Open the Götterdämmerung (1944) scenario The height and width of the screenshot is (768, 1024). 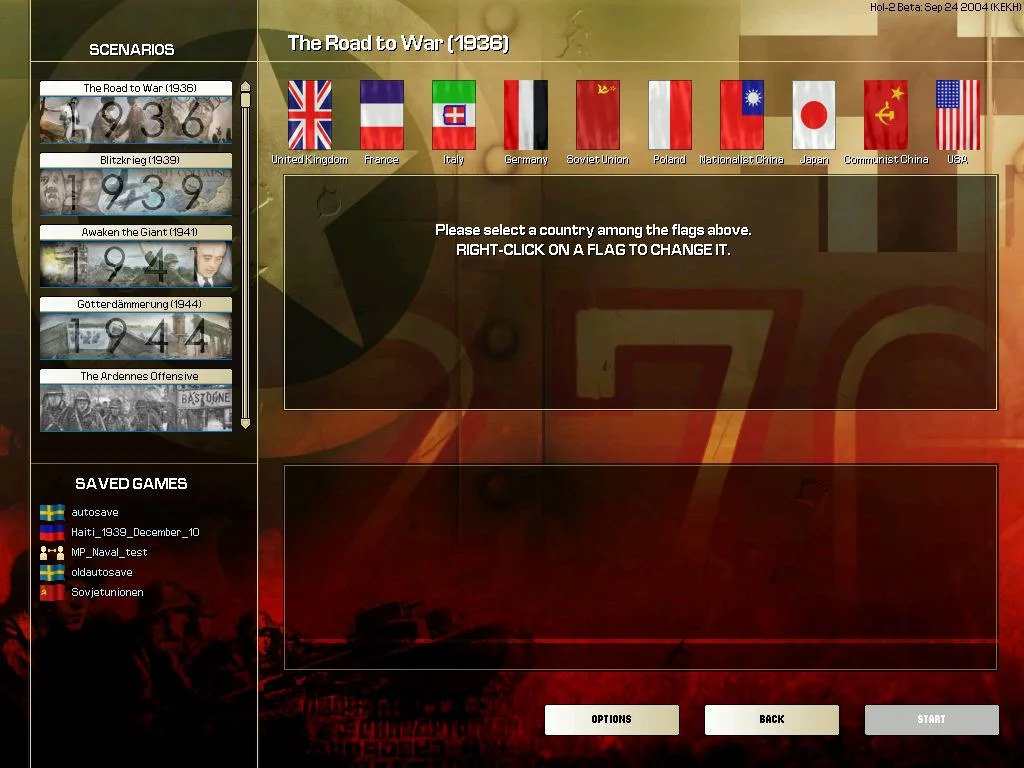tap(135, 330)
